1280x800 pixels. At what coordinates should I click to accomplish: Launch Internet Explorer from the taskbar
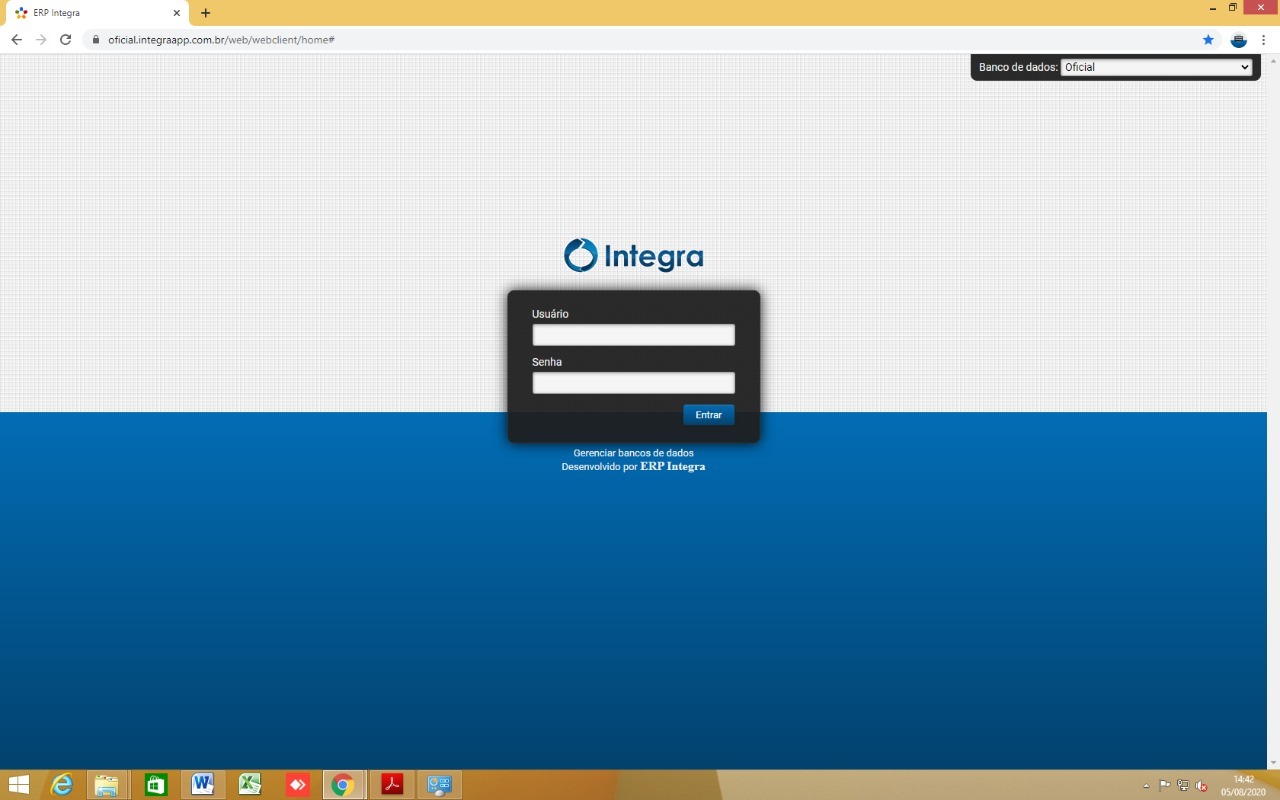(x=62, y=785)
